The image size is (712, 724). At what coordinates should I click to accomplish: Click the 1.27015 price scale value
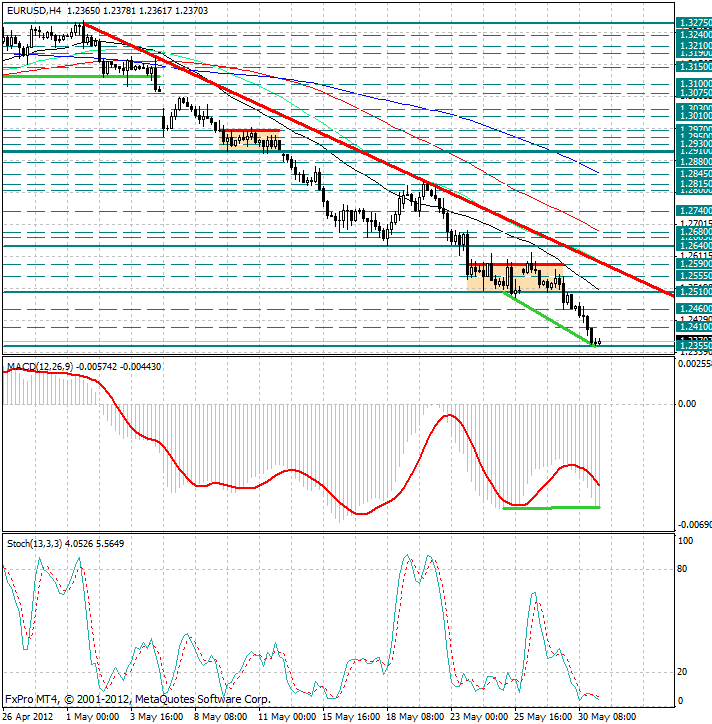[x=694, y=223]
